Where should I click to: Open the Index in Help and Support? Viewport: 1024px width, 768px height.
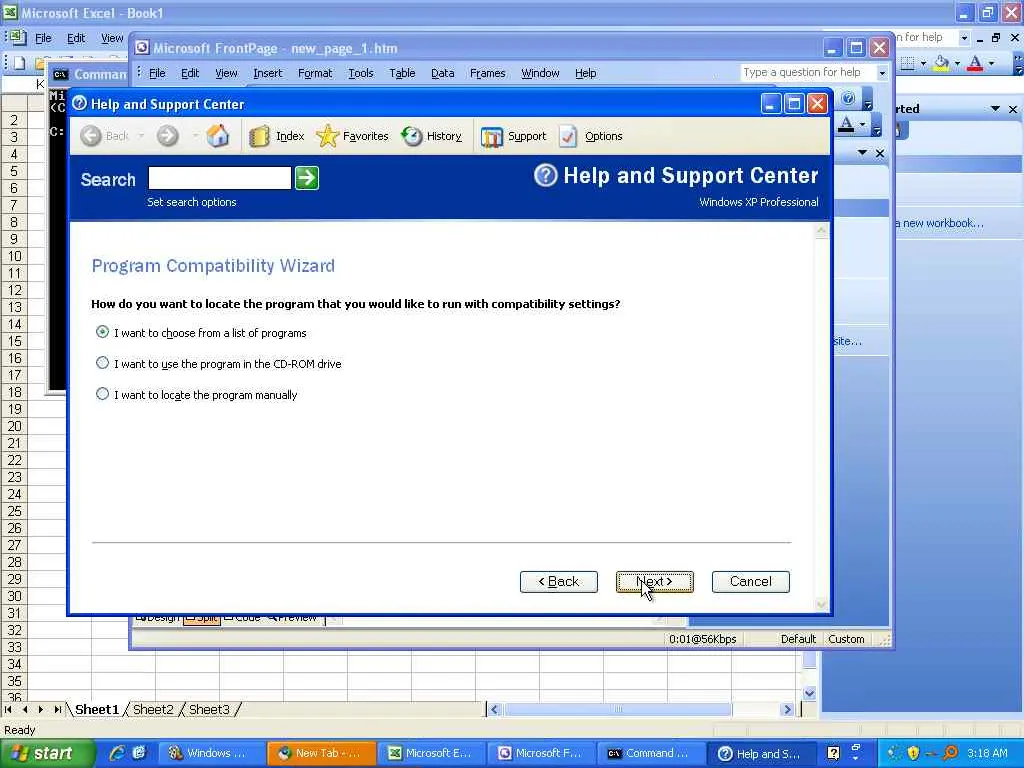277,136
